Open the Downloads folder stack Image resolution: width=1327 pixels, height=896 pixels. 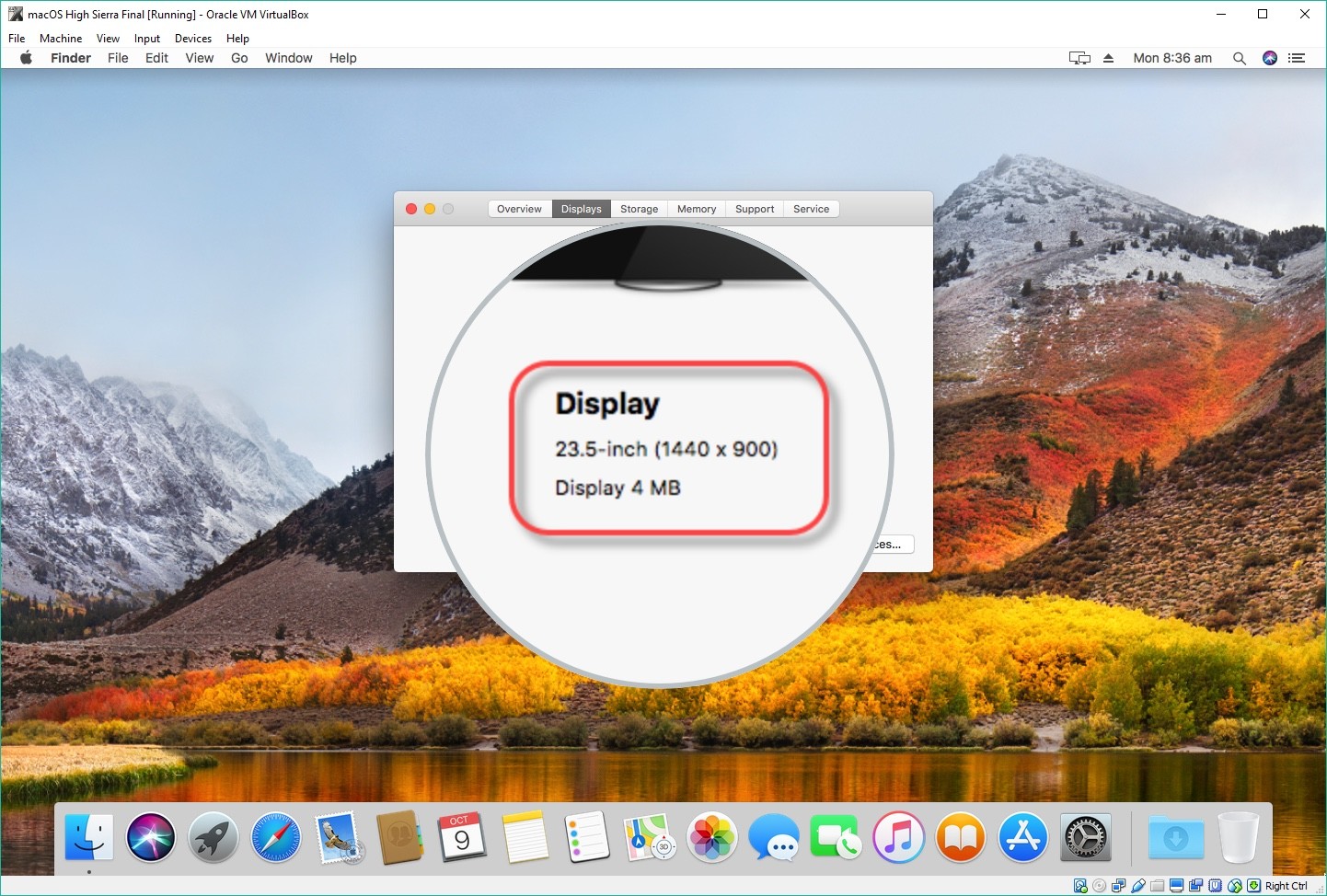pos(1175,838)
